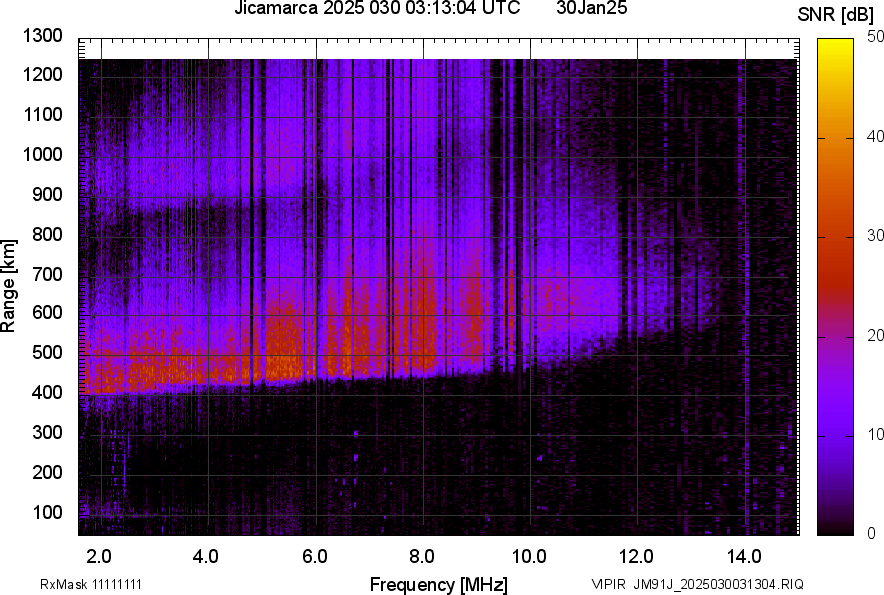884x595 pixels.
Task: Click the frequency tick label 4.0
Action: (x=206, y=557)
